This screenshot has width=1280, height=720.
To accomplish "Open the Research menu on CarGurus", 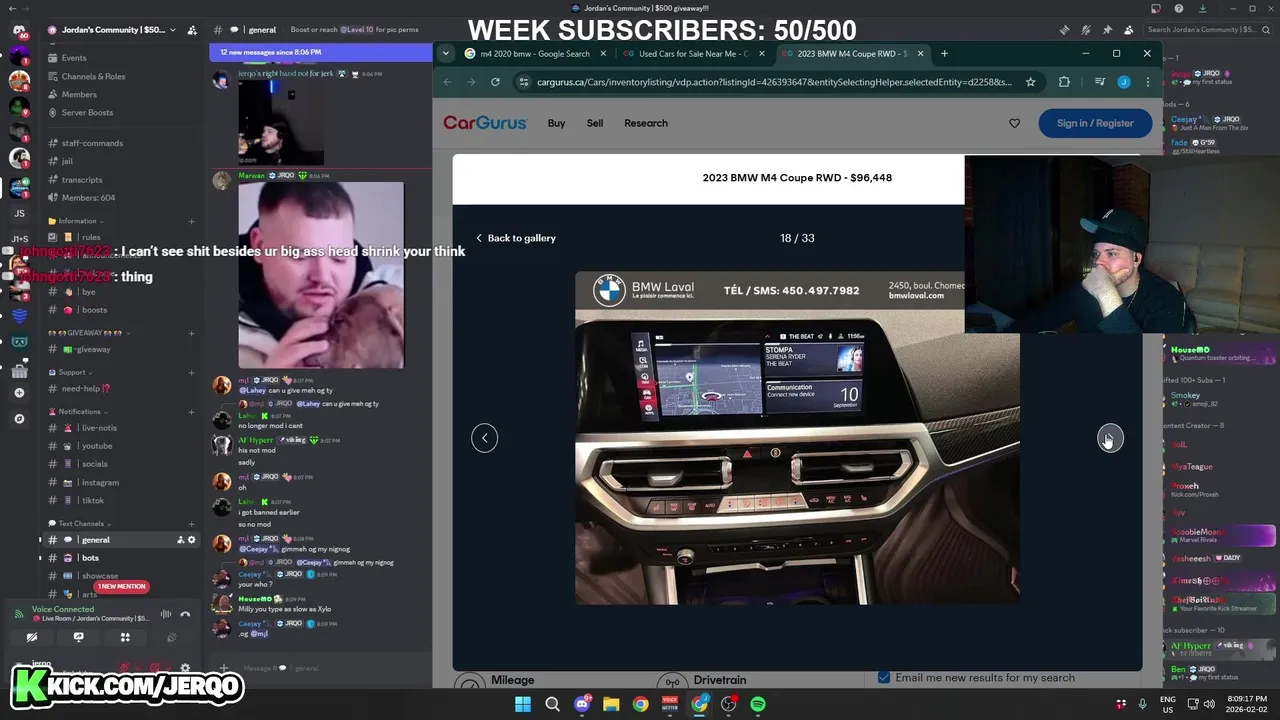I will pos(646,123).
